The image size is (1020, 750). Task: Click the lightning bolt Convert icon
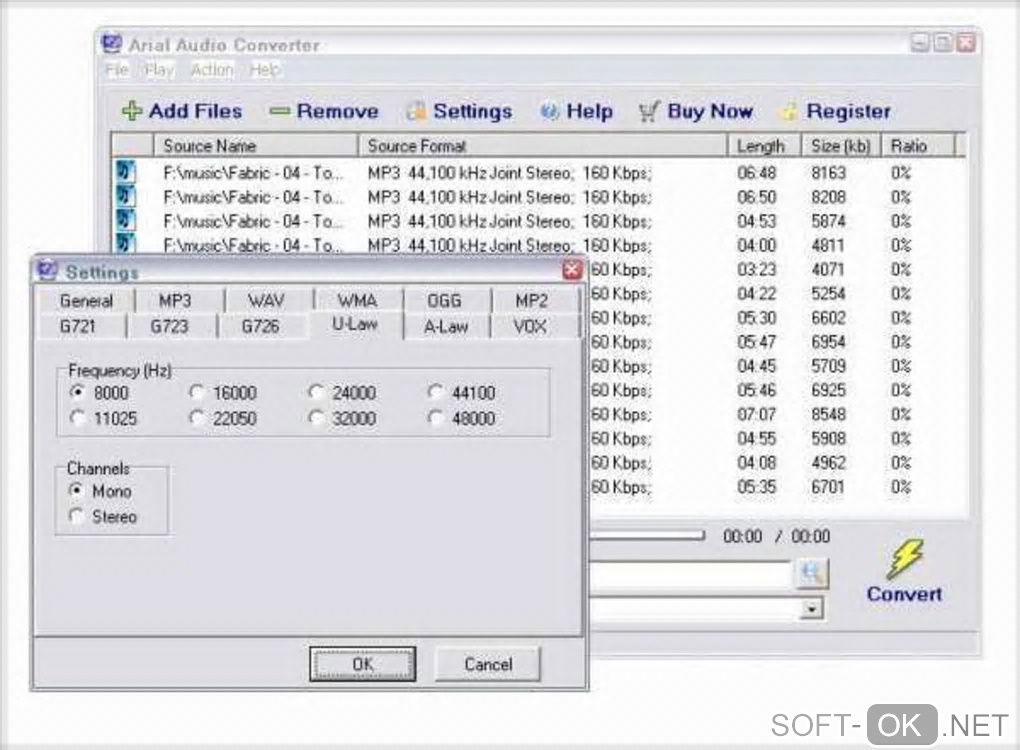(904, 559)
